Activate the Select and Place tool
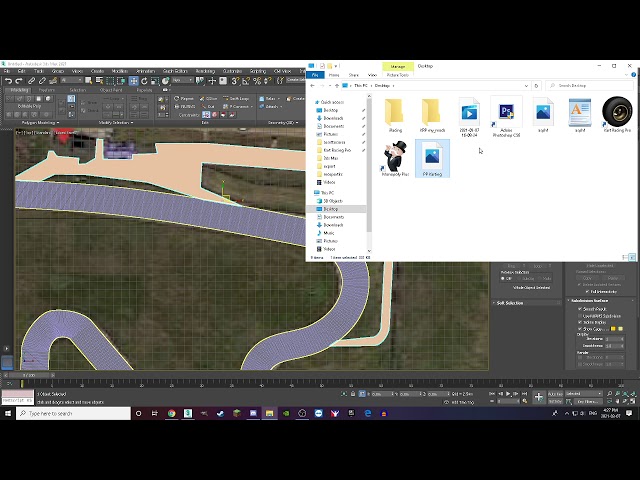640x480 pixels. [165, 81]
